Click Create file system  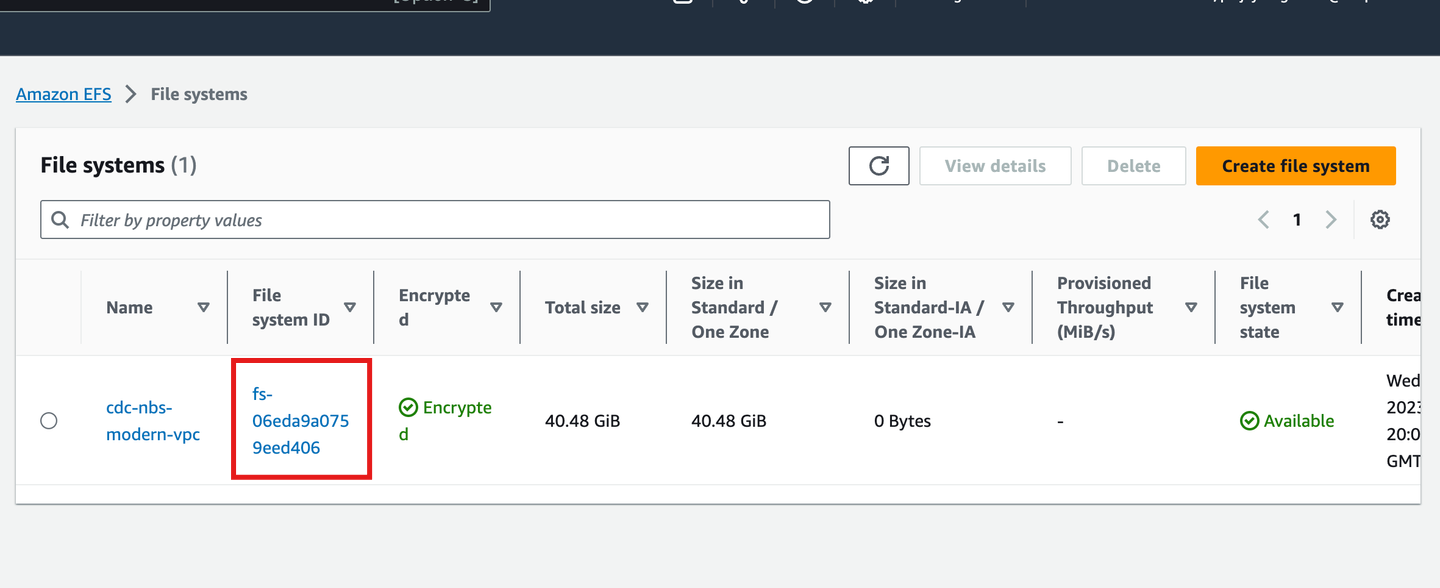point(1295,165)
